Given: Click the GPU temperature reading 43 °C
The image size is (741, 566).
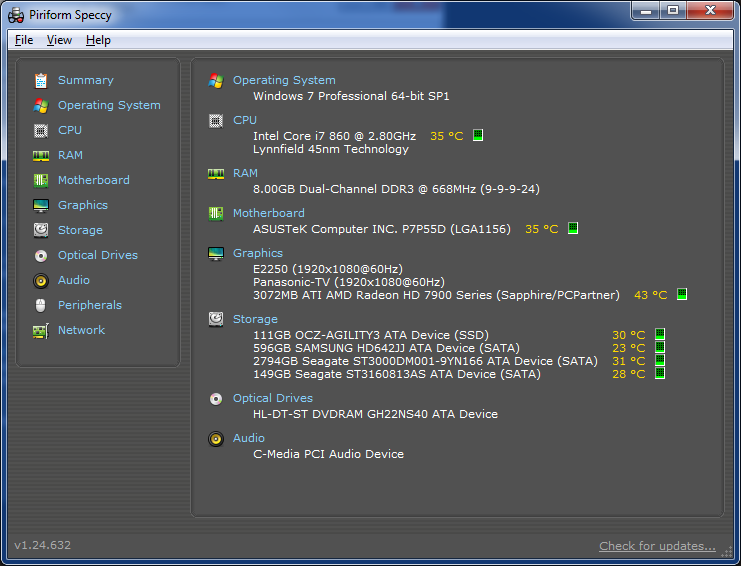Looking at the screenshot, I should pyautogui.click(x=650, y=295).
